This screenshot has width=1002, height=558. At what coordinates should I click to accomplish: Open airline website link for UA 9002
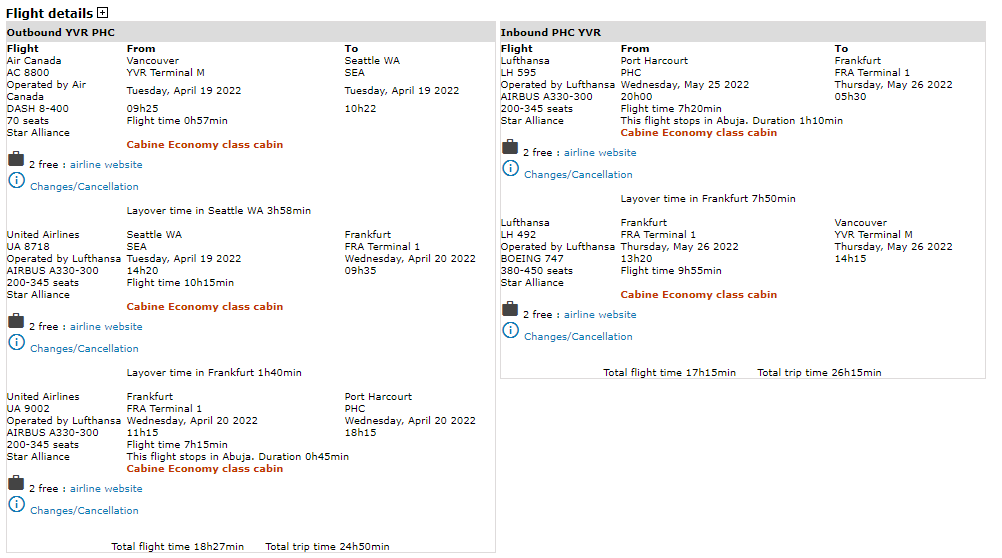pyautogui.click(x=106, y=489)
